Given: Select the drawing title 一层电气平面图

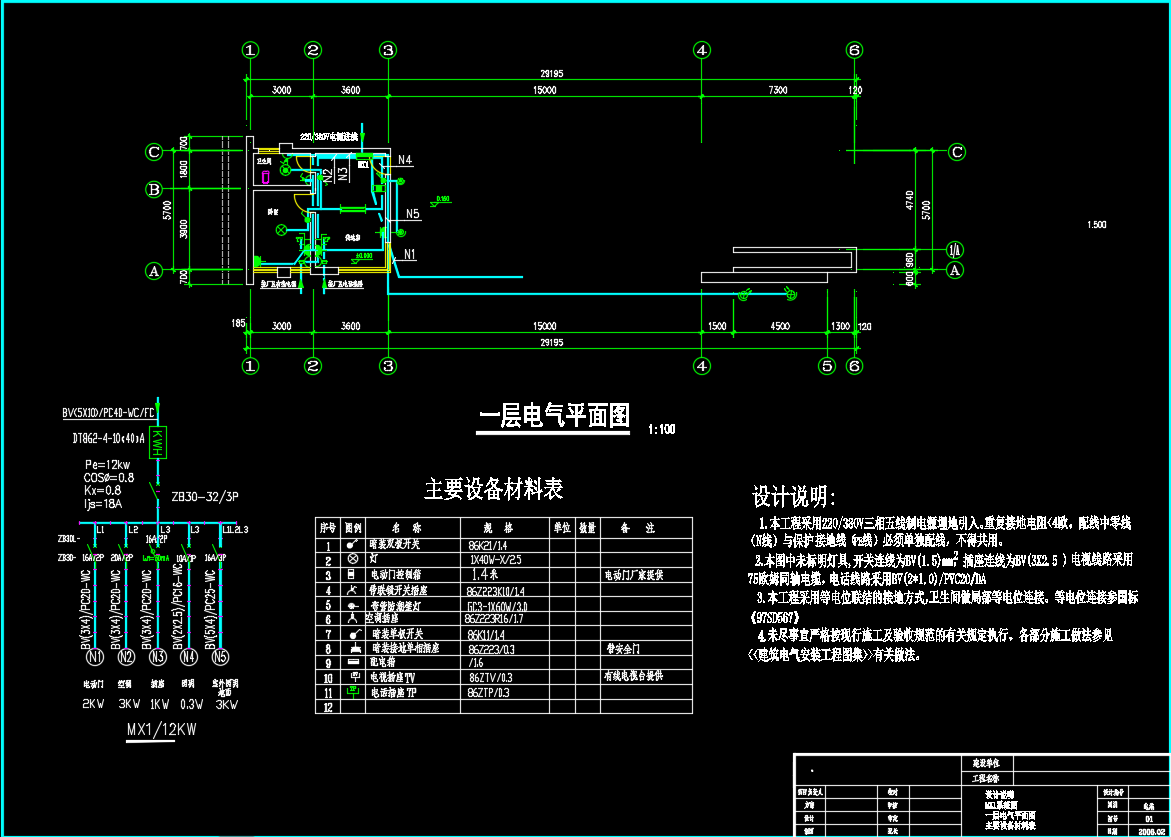Looking at the screenshot, I should pyautogui.click(x=554, y=416).
